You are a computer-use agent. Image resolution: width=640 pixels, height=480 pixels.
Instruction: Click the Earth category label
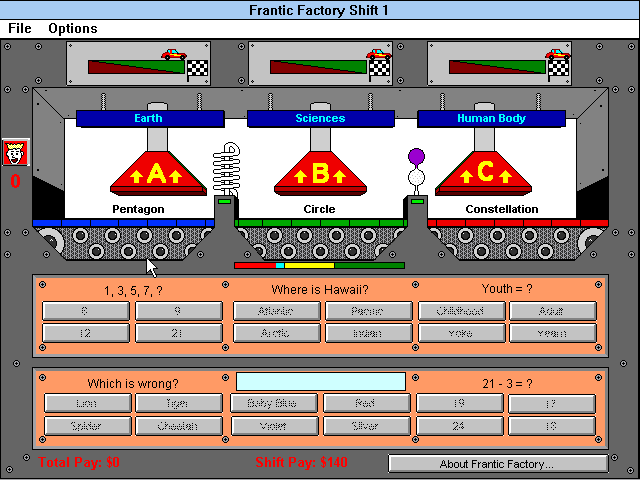150,118
